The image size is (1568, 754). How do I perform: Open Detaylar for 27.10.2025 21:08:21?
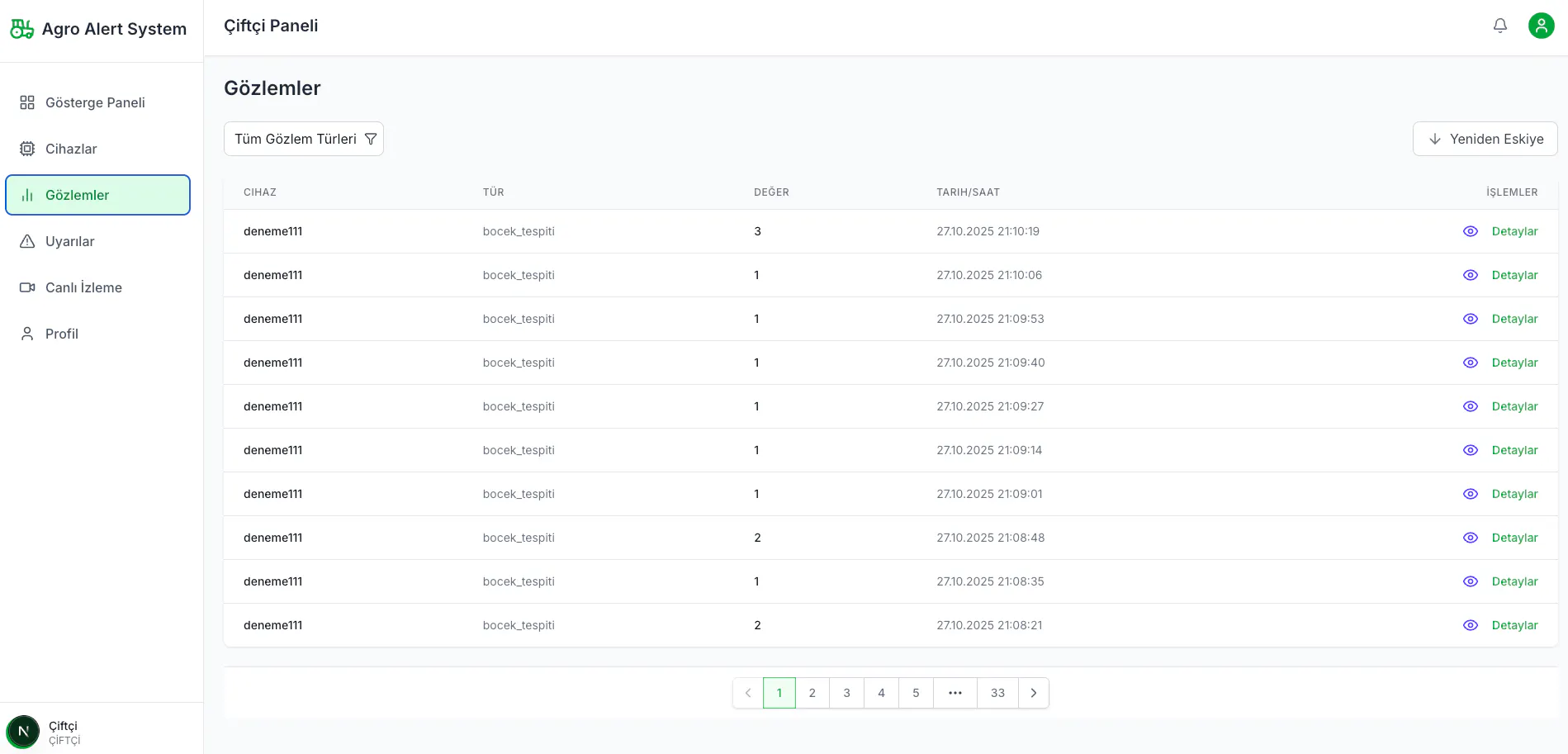coord(1514,625)
